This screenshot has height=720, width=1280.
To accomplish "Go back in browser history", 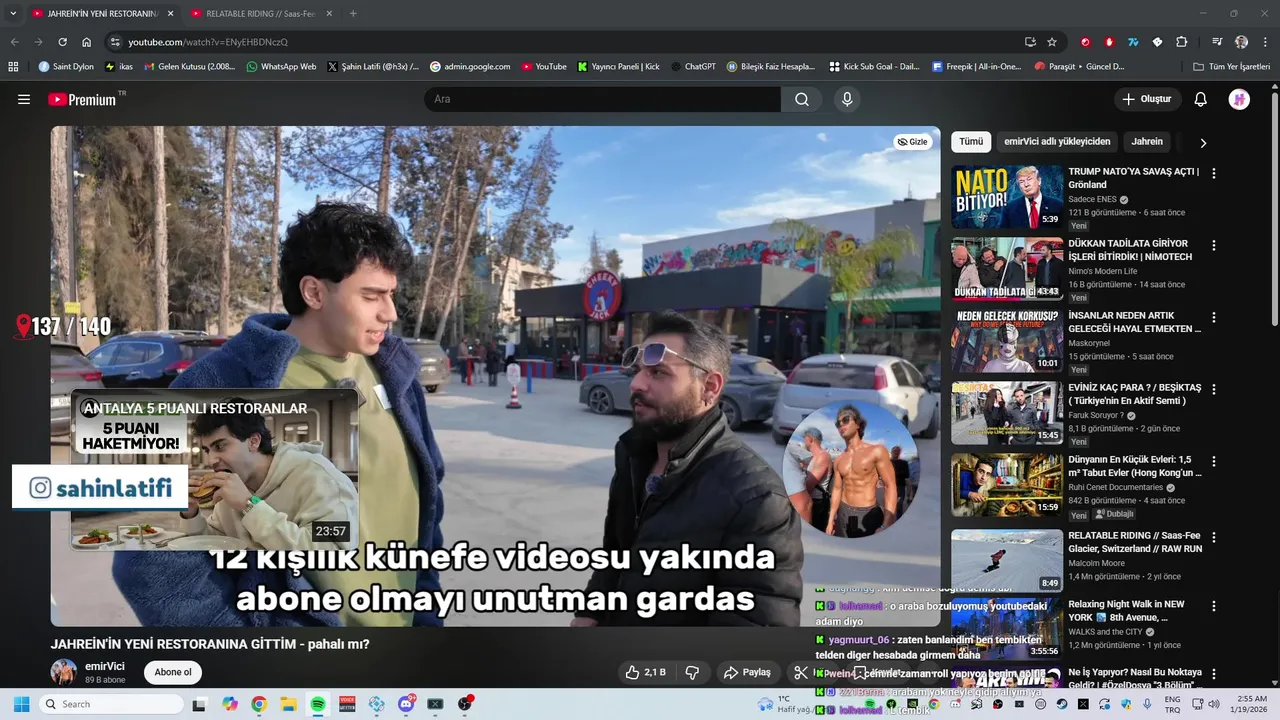I will [14, 42].
